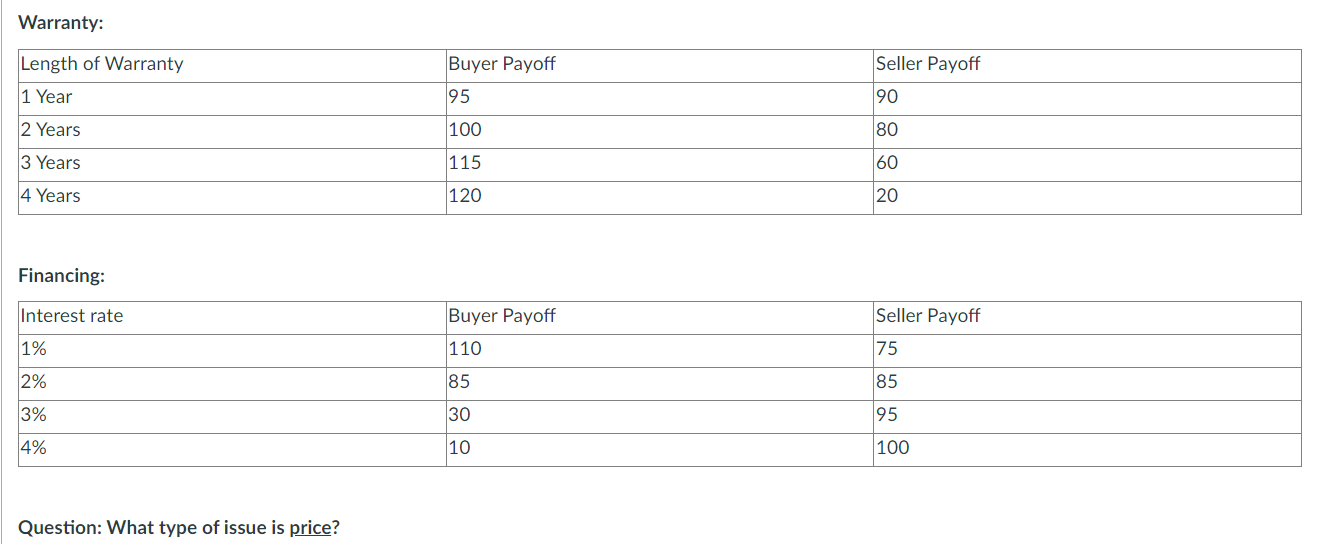Click the underlined word 'price' in question
The image size is (1338, 544).
(x=310, y=528)
